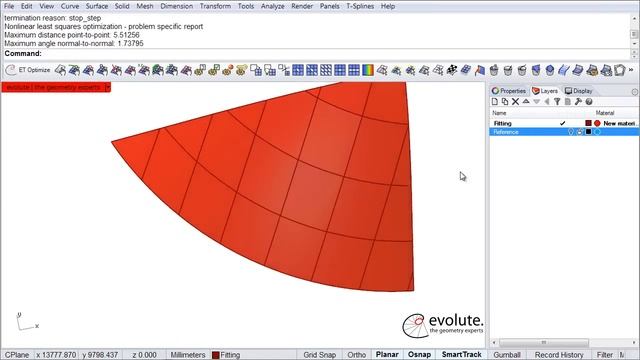Click the checkered black-and-white mesh icon
Viewport: 640px width, 360px height.
pos(451,70)
